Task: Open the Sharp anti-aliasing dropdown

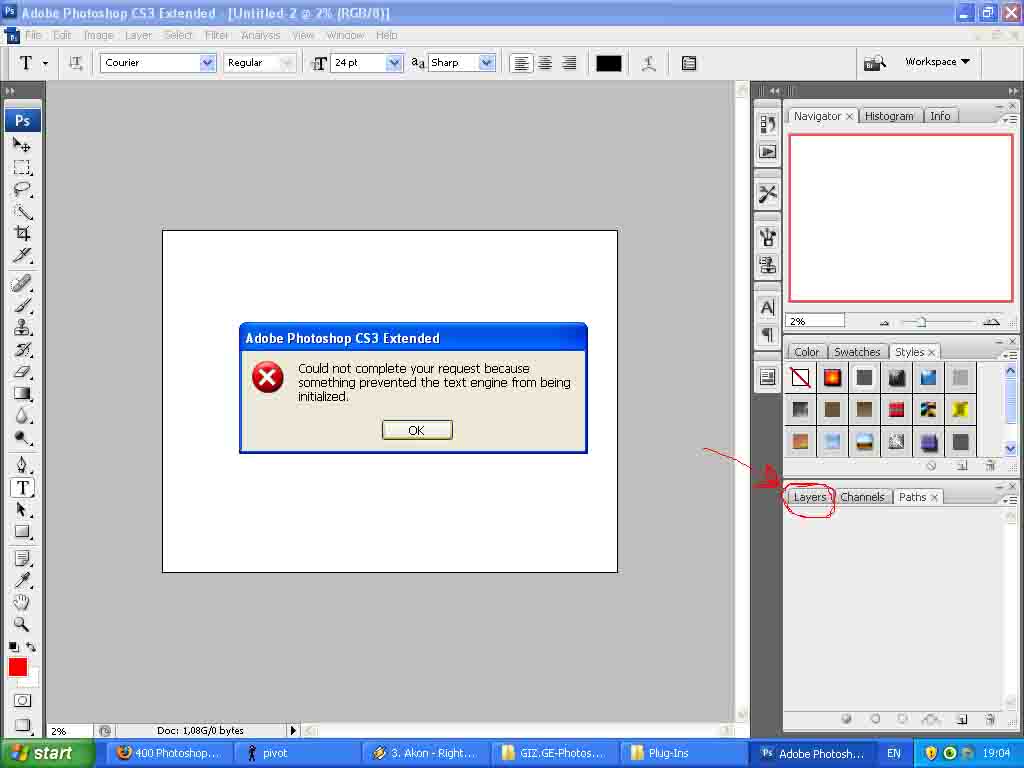Action: 487,63
